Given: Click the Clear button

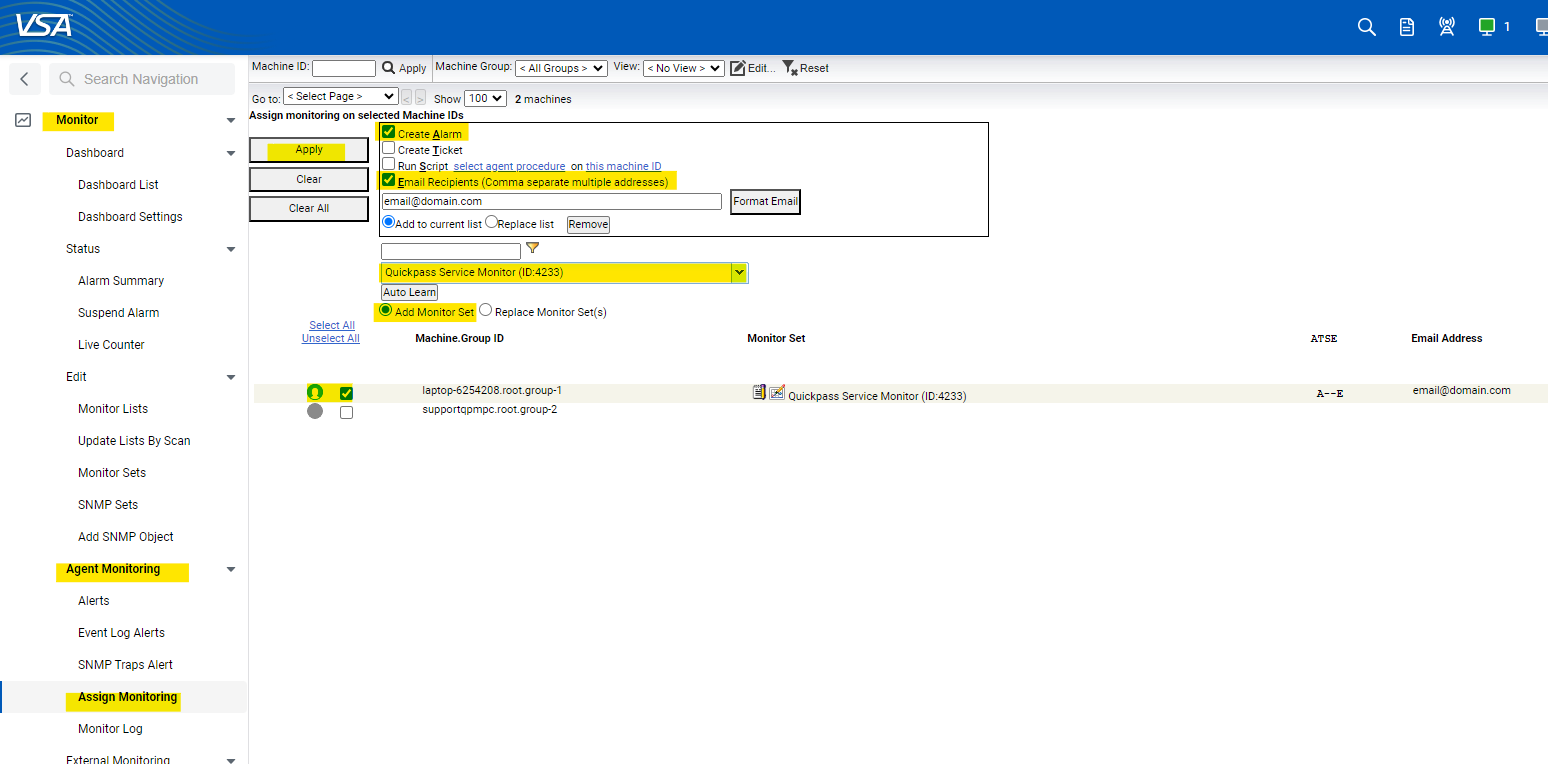Looking at the screenshot, I should [x=309, y=179].
